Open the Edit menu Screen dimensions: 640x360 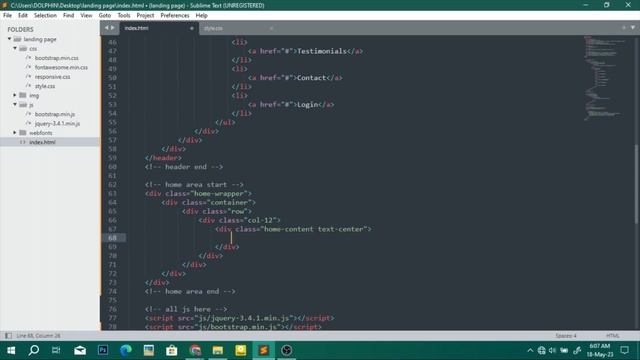click(23, 16)
